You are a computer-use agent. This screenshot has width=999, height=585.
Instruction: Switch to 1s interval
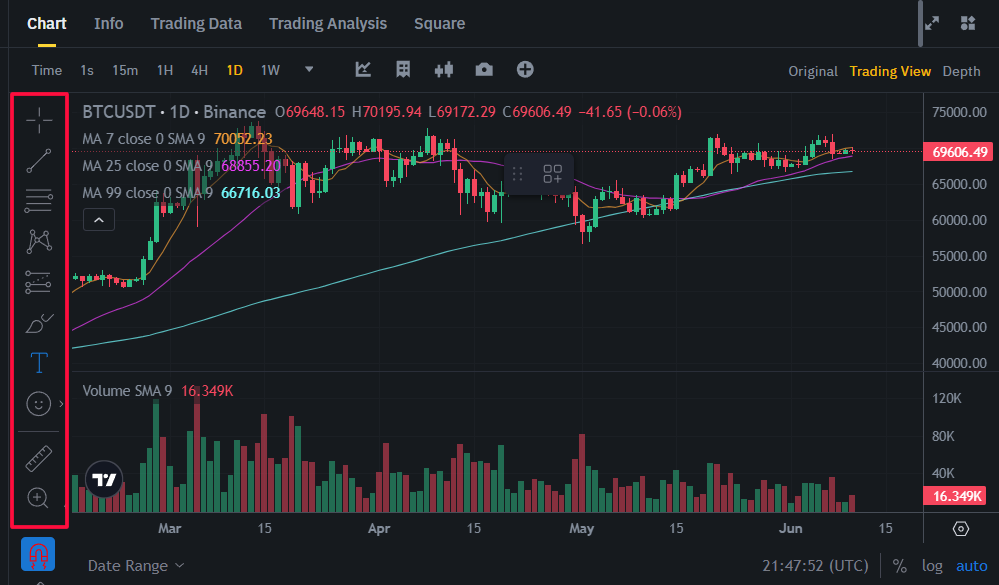coord(87,70)
